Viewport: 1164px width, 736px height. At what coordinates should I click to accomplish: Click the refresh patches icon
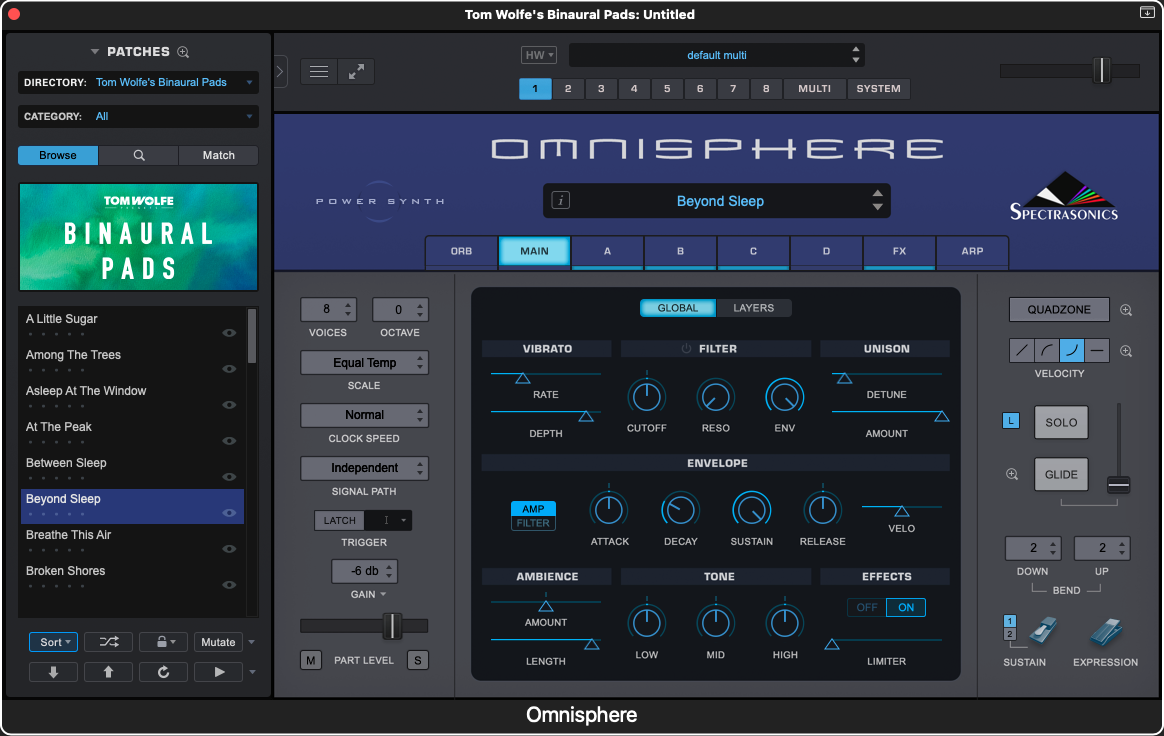click(x=163, y=672)
